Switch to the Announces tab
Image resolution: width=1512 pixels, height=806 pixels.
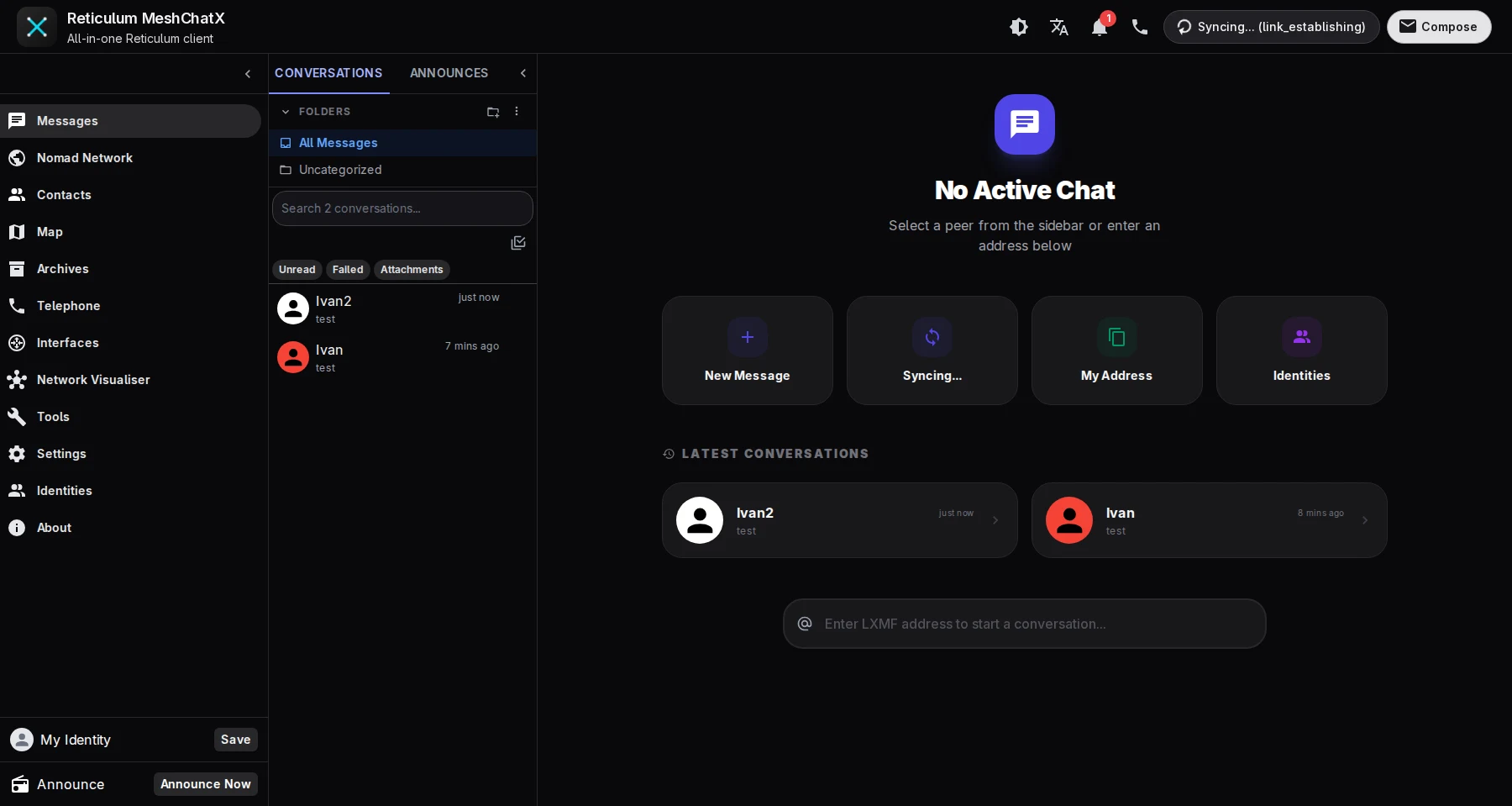coord(449,73)
